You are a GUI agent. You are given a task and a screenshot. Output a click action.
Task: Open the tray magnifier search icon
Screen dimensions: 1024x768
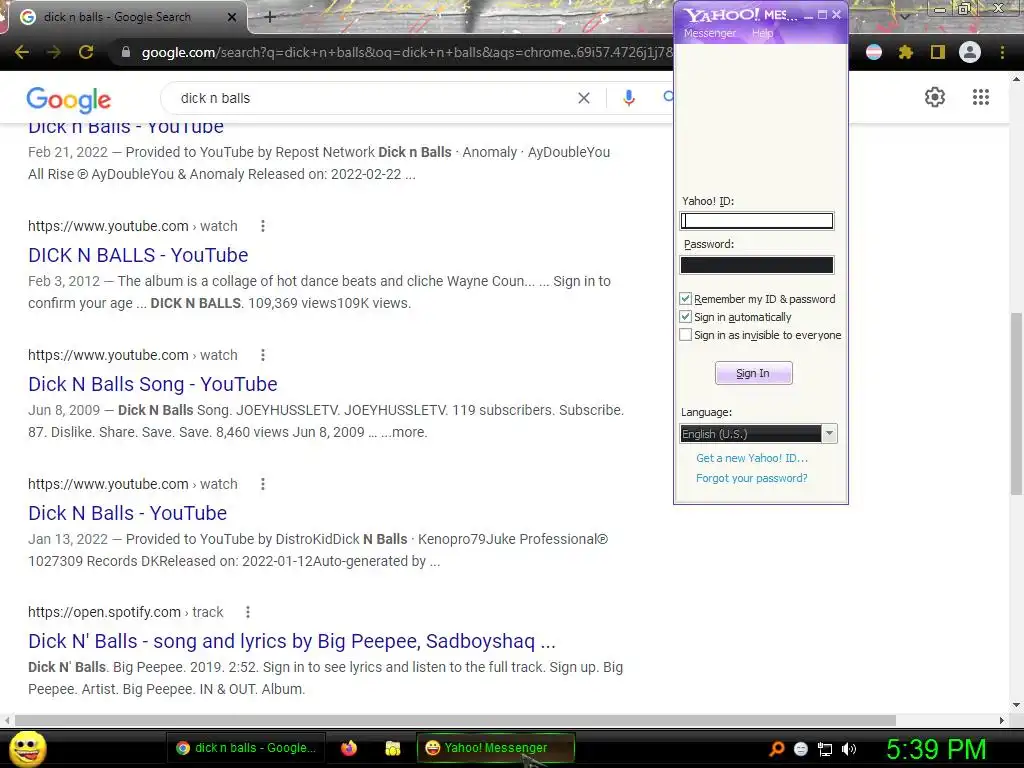(777, 749)
